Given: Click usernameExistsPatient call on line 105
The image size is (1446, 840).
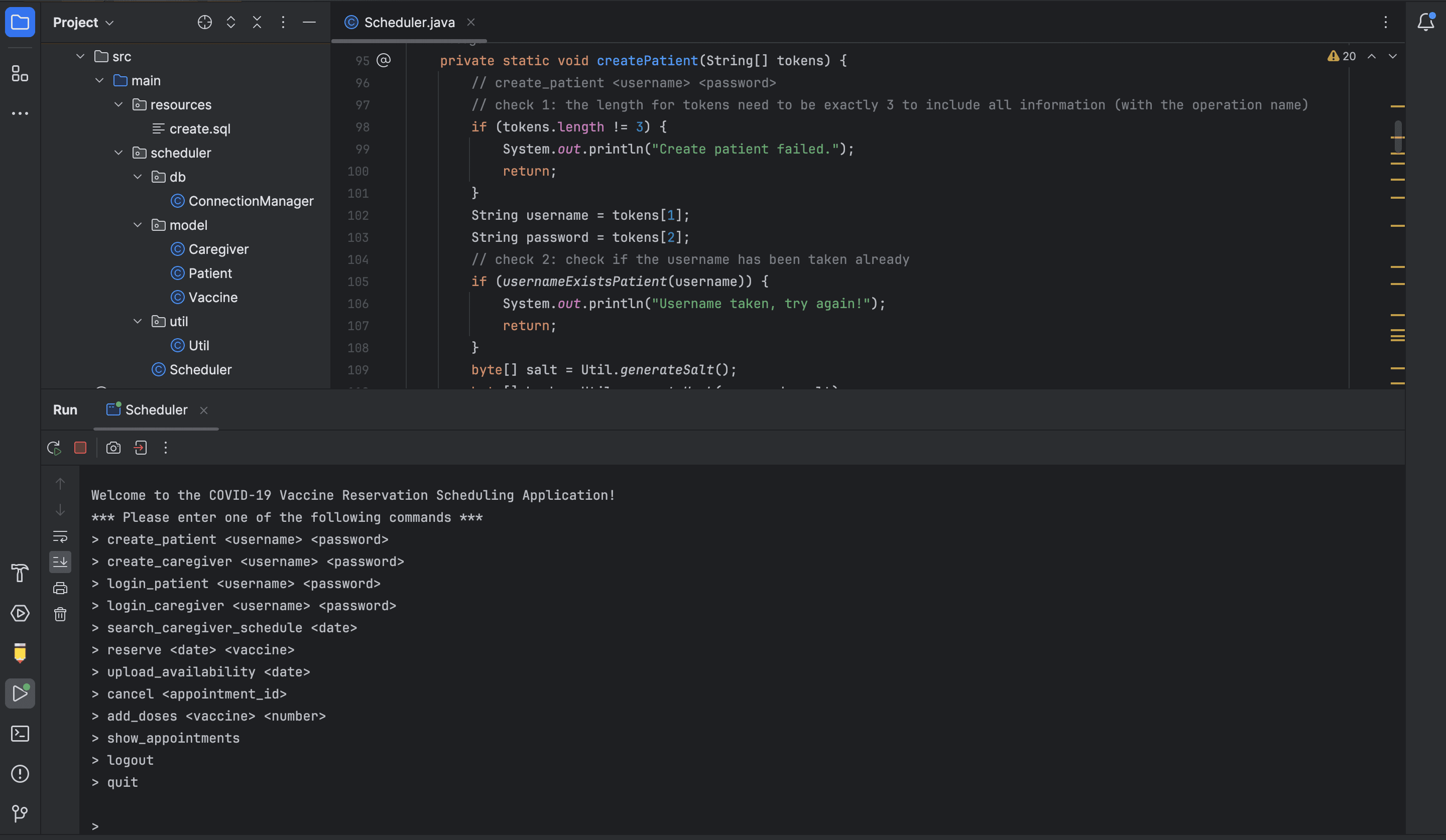Looking at the screenshot, I should (x=584, y=282).
